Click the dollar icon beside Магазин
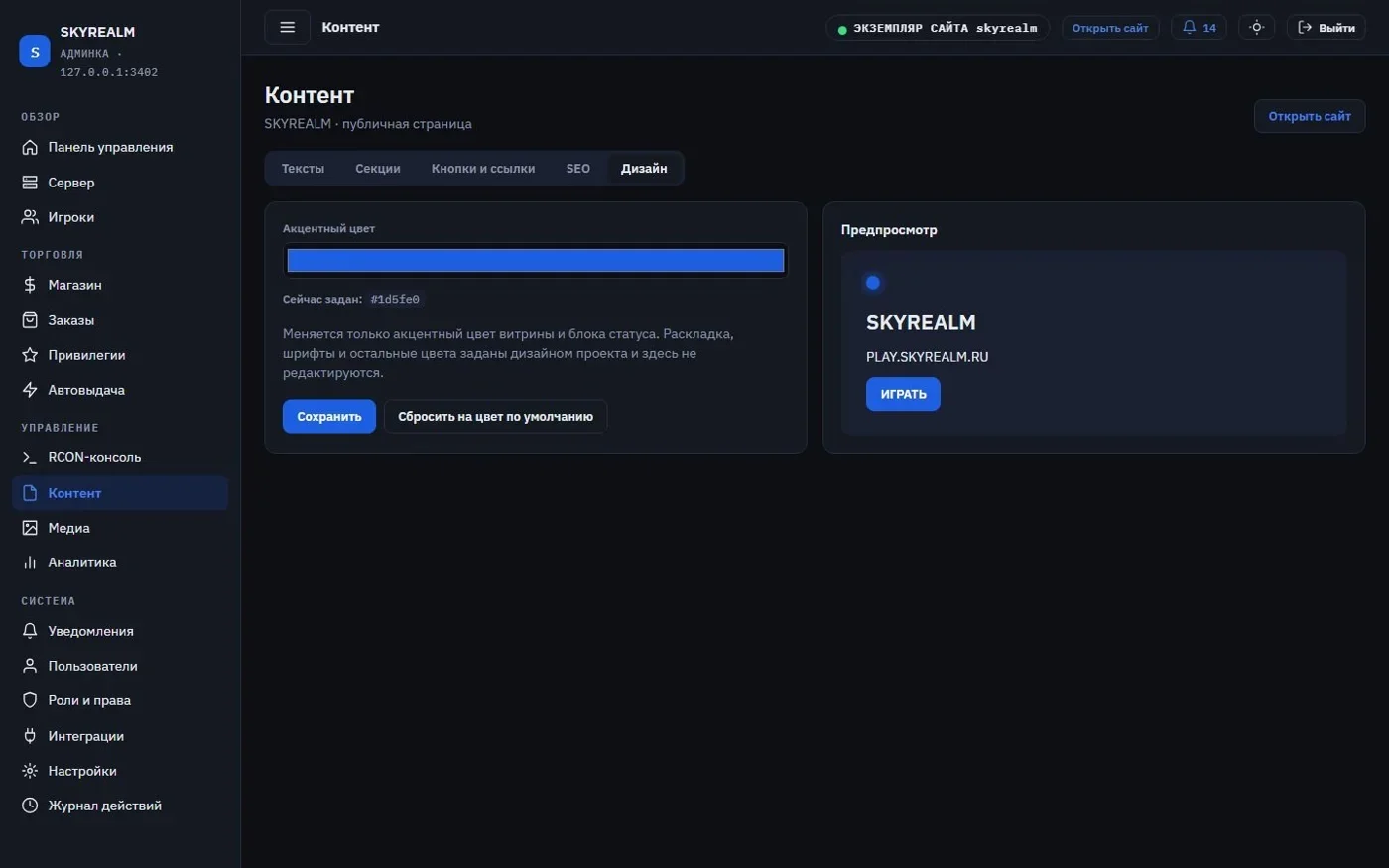 coord(30,285)
